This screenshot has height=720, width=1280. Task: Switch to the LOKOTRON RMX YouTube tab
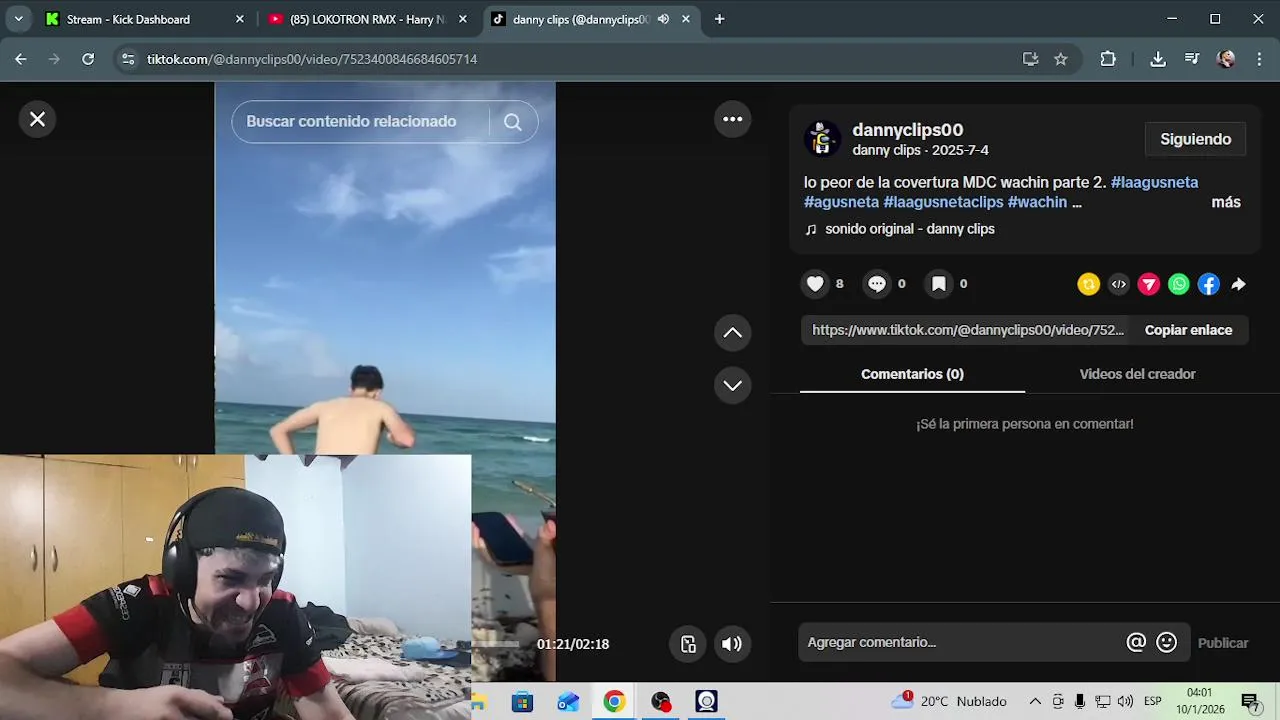pyautogui.click(x=367, y=19)
